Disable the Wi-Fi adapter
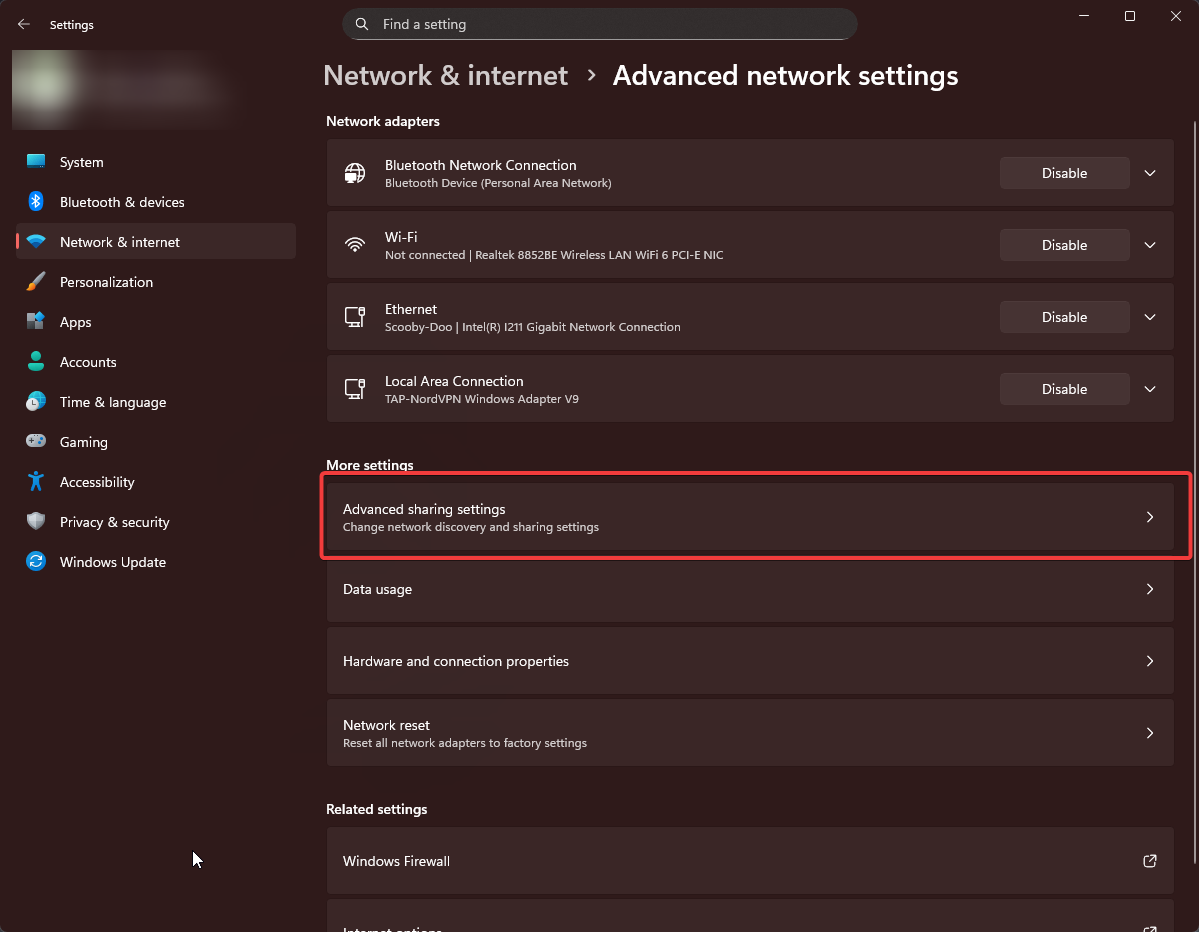This screenshot has height=932, width=1199. pyautogui.click(x=1063, y=244)
